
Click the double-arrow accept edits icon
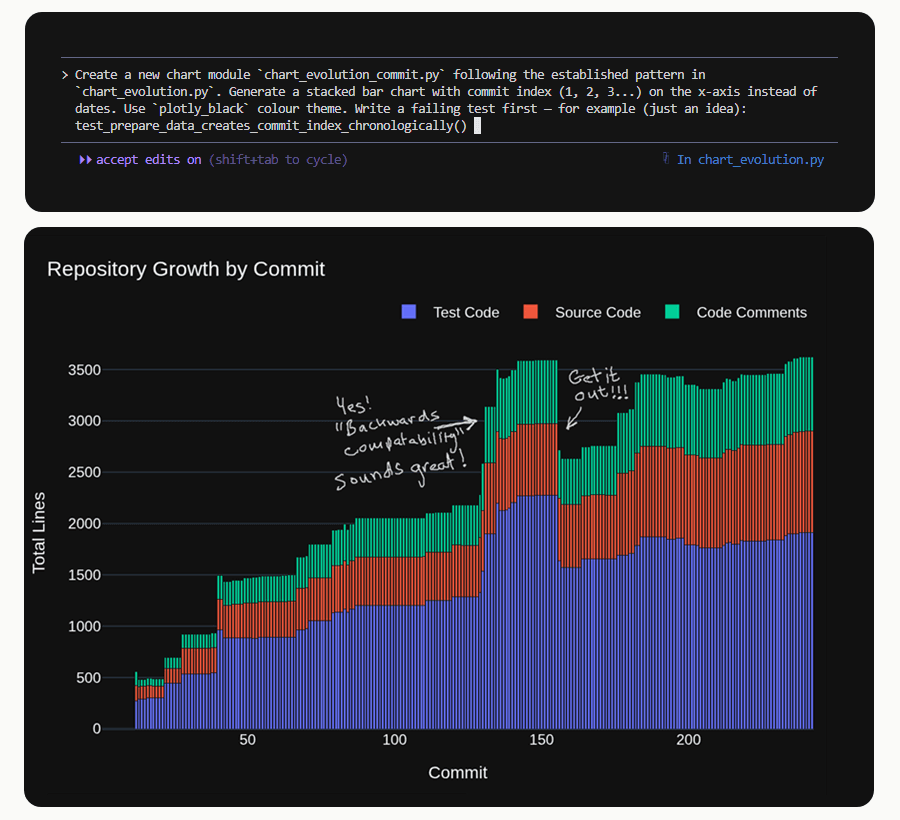coord(85,160)
